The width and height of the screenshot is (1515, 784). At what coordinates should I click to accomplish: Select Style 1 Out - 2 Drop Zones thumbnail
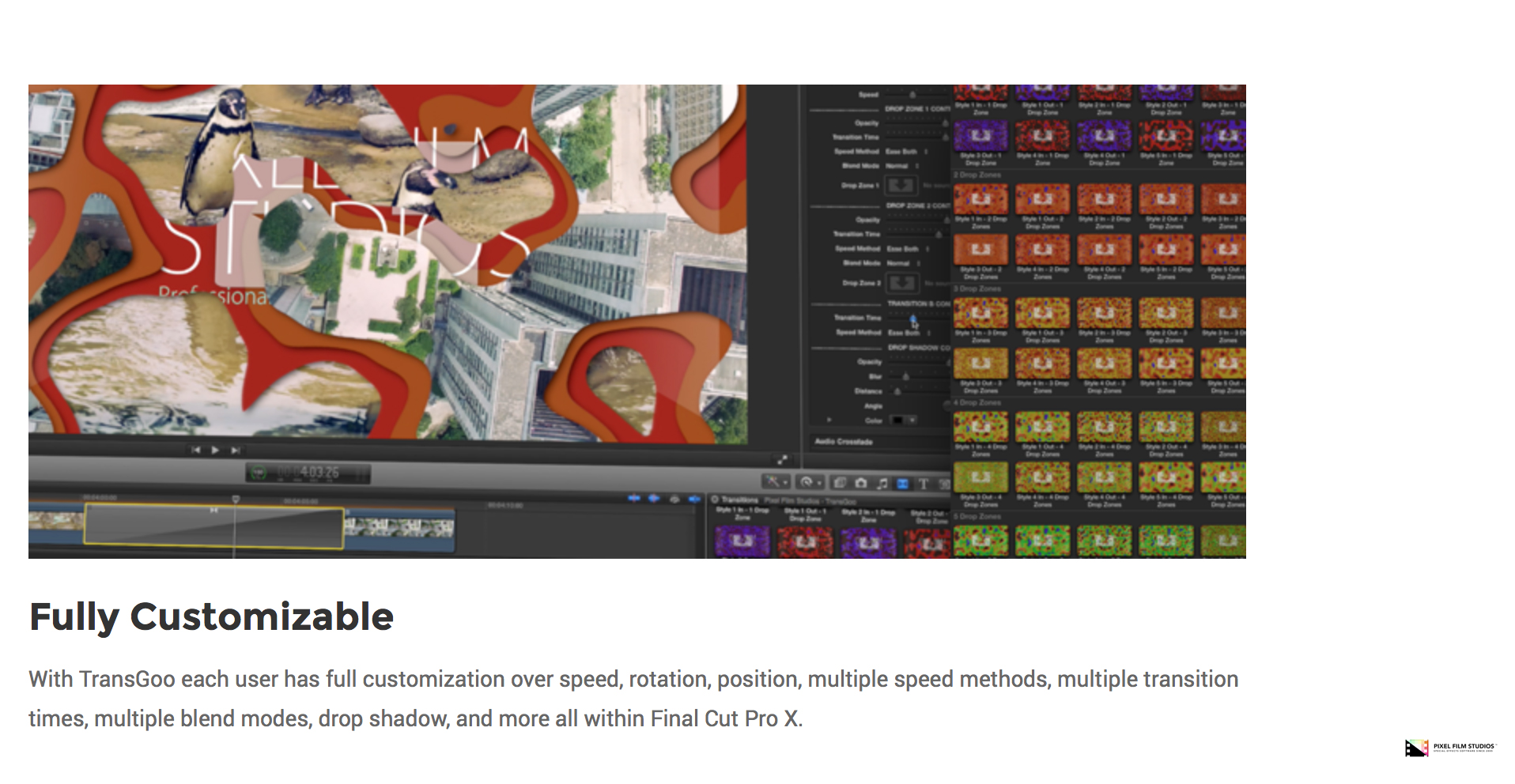pyautogui.click(x=1042, y=199)
